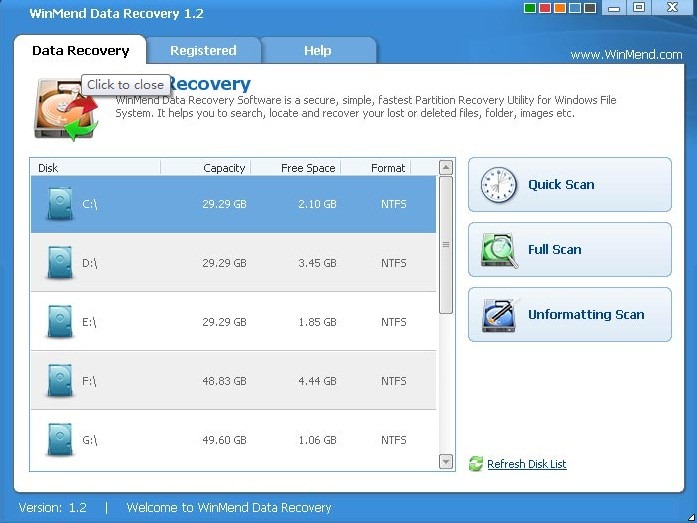
Task: Sort by the Capacity column header
Action: click(x=205, y=168)
